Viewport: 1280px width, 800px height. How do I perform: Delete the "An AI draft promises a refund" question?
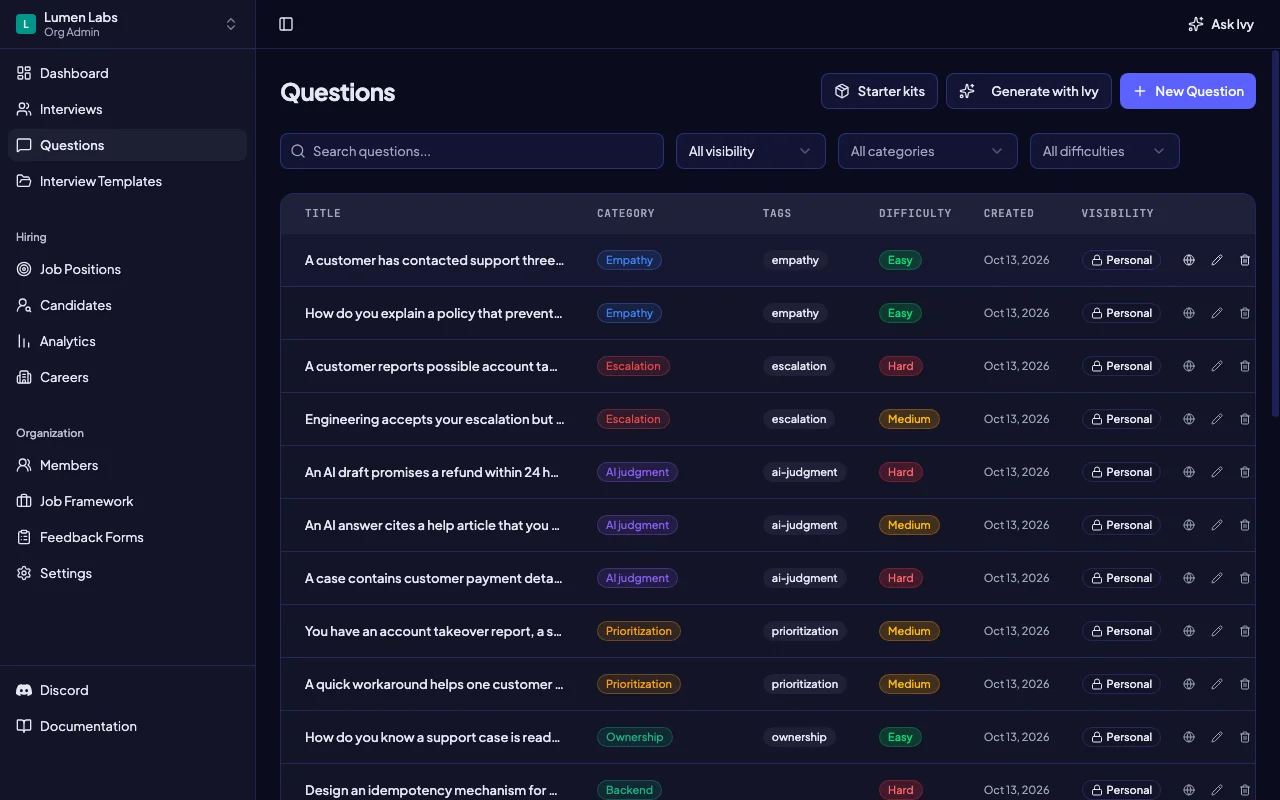1245,472
